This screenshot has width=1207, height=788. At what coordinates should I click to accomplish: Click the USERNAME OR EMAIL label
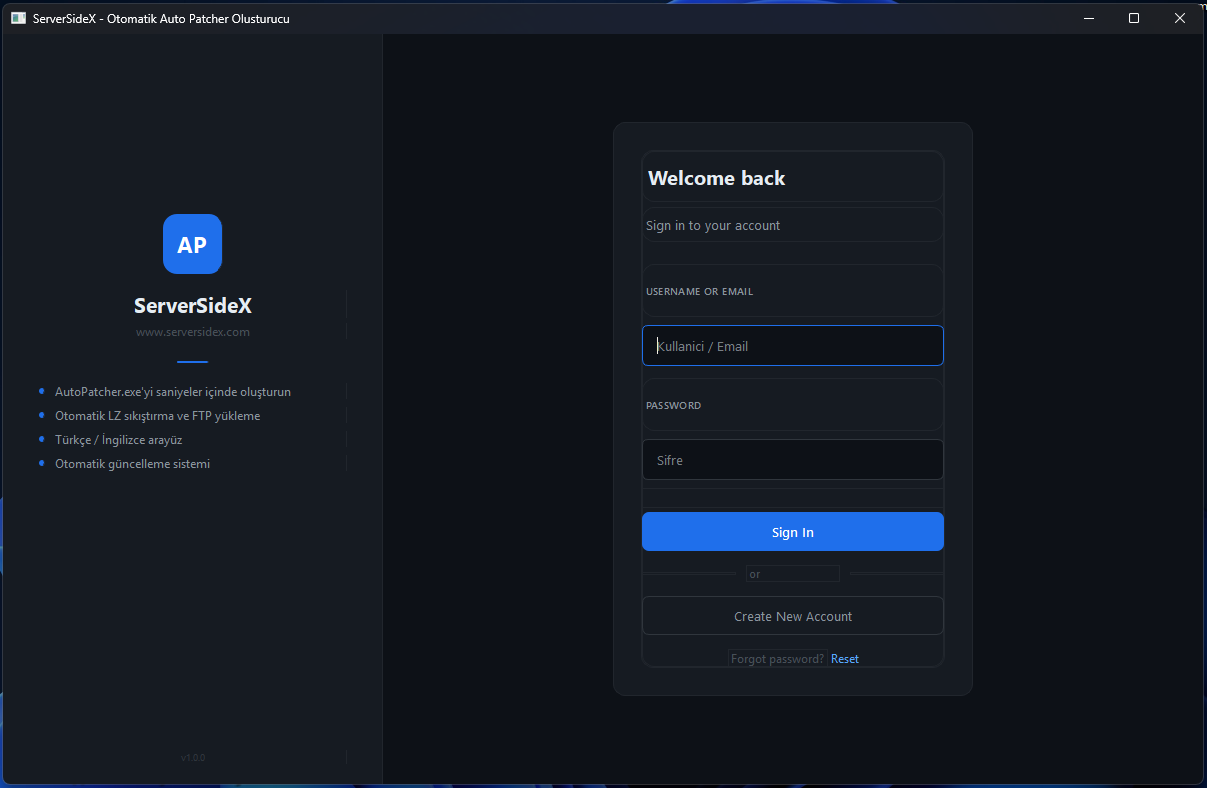coord(700,292)
